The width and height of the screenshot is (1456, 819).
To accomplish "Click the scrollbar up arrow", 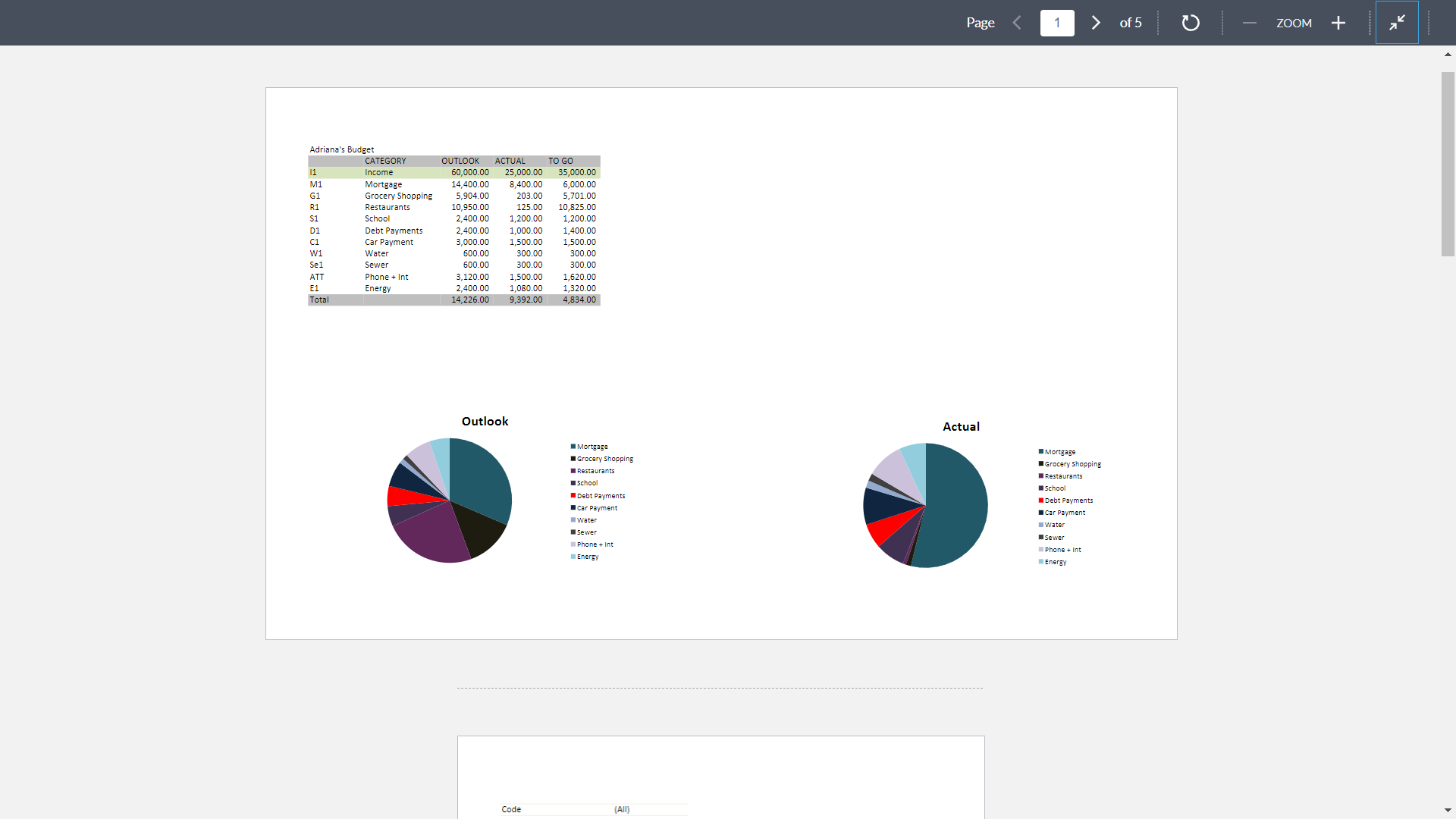I will [1447, 54].
